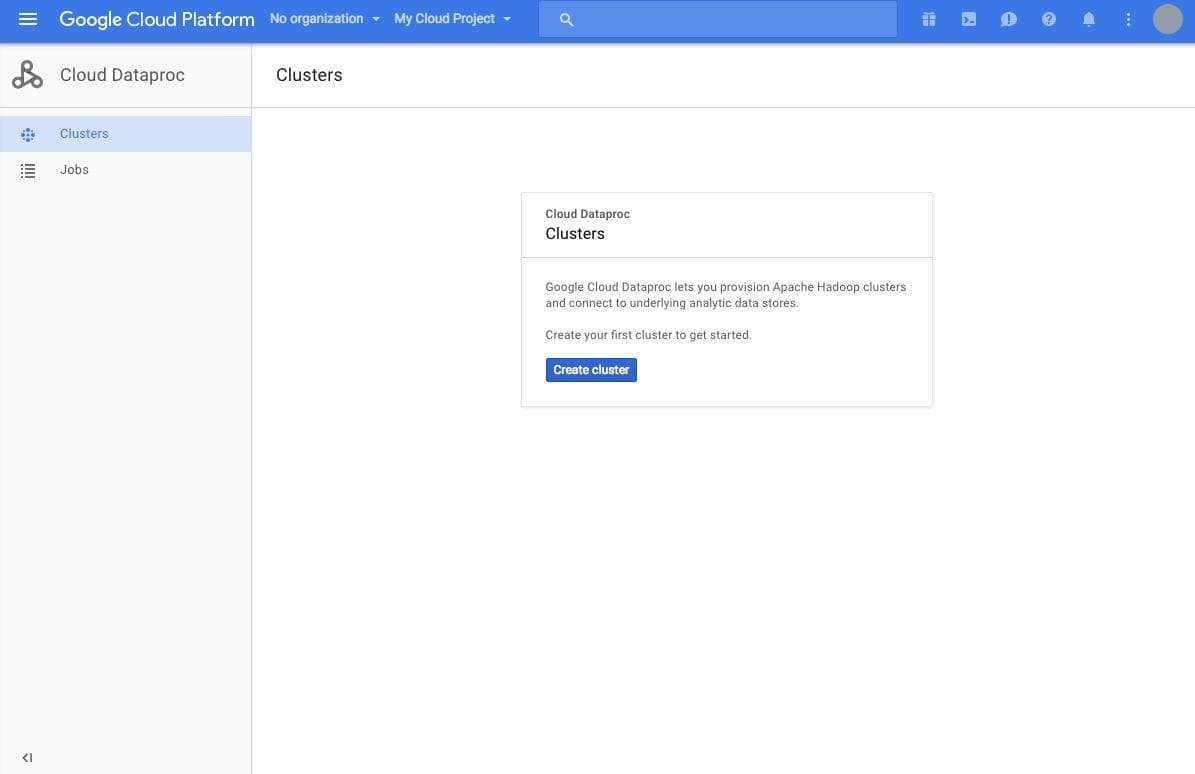This screenshot has height=774, width=1195.
Task: Open the help question mark icon
Action: 1049,19
